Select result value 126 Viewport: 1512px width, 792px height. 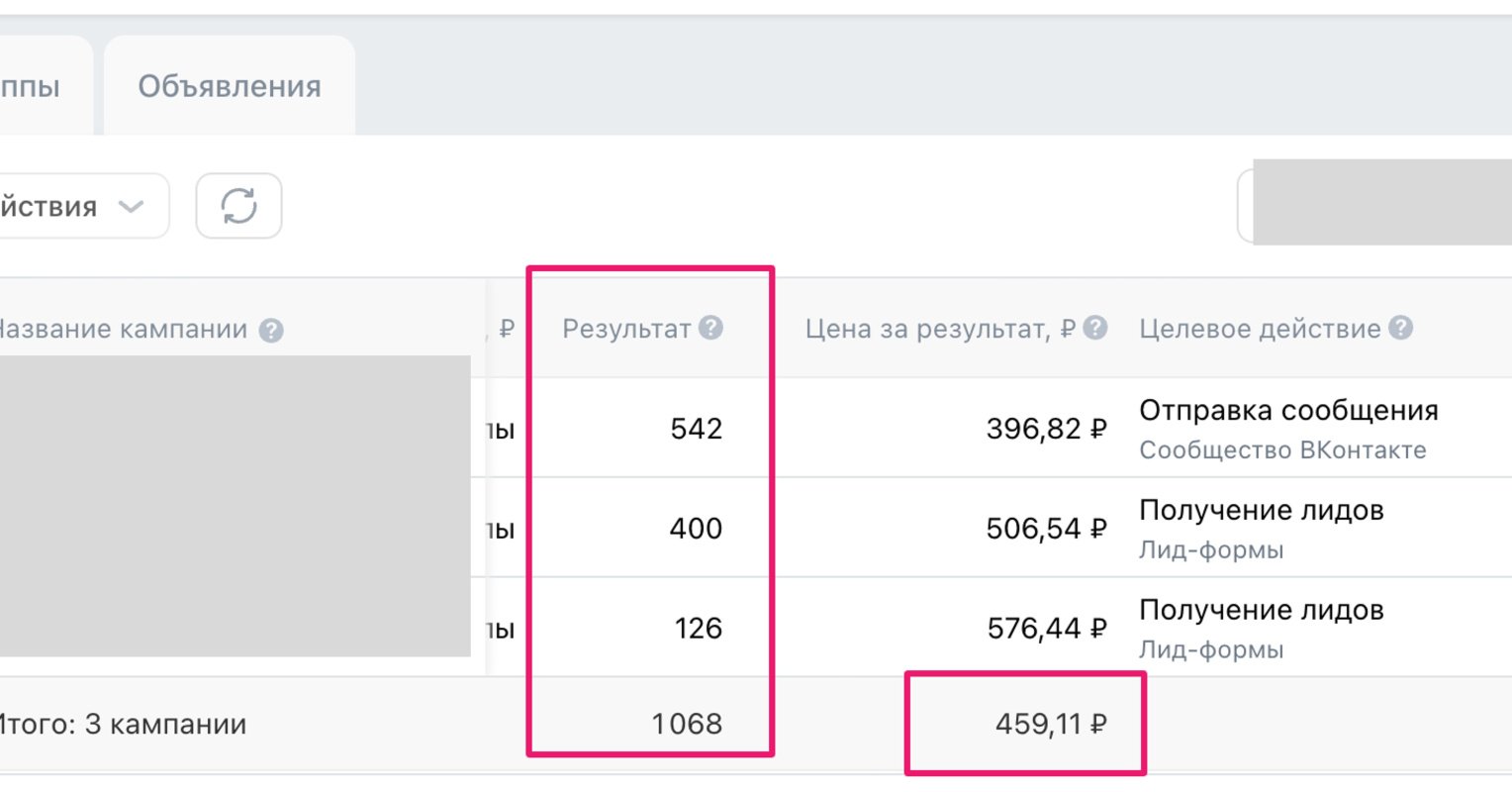click(x=699, y=629)
